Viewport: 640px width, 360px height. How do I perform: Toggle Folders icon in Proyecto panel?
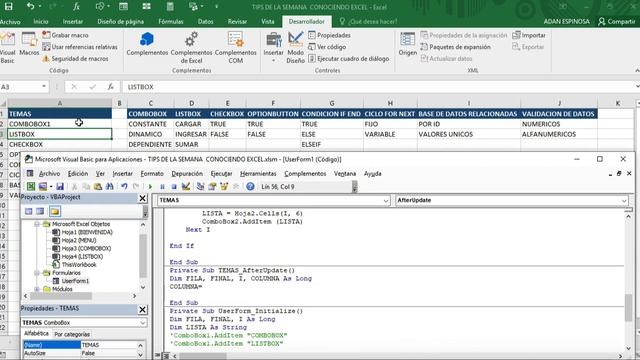point(55,211)
